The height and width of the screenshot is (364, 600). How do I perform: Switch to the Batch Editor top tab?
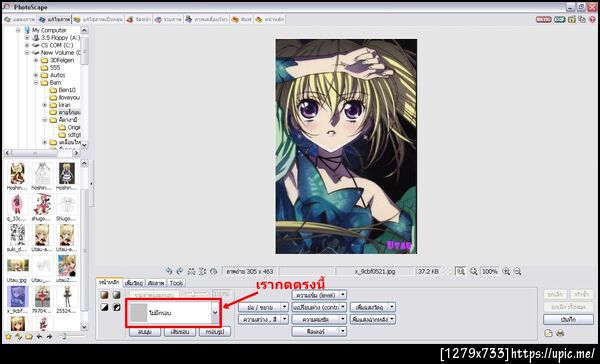pyautogui.click(x=99, y=19)
